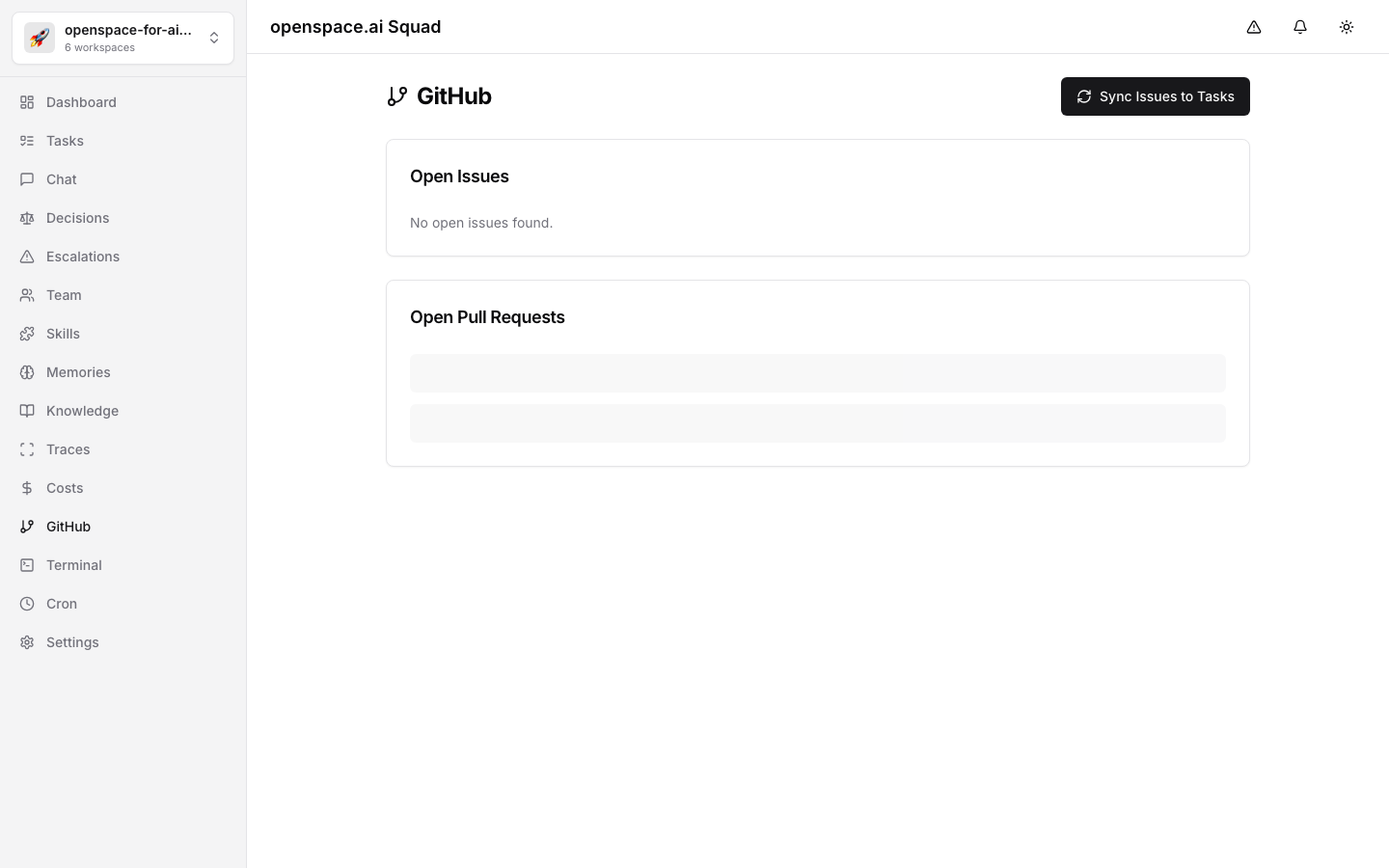1389x868 pixels.
Task: Select the Costs dollar icon
Action: click(x=27, y=488)
